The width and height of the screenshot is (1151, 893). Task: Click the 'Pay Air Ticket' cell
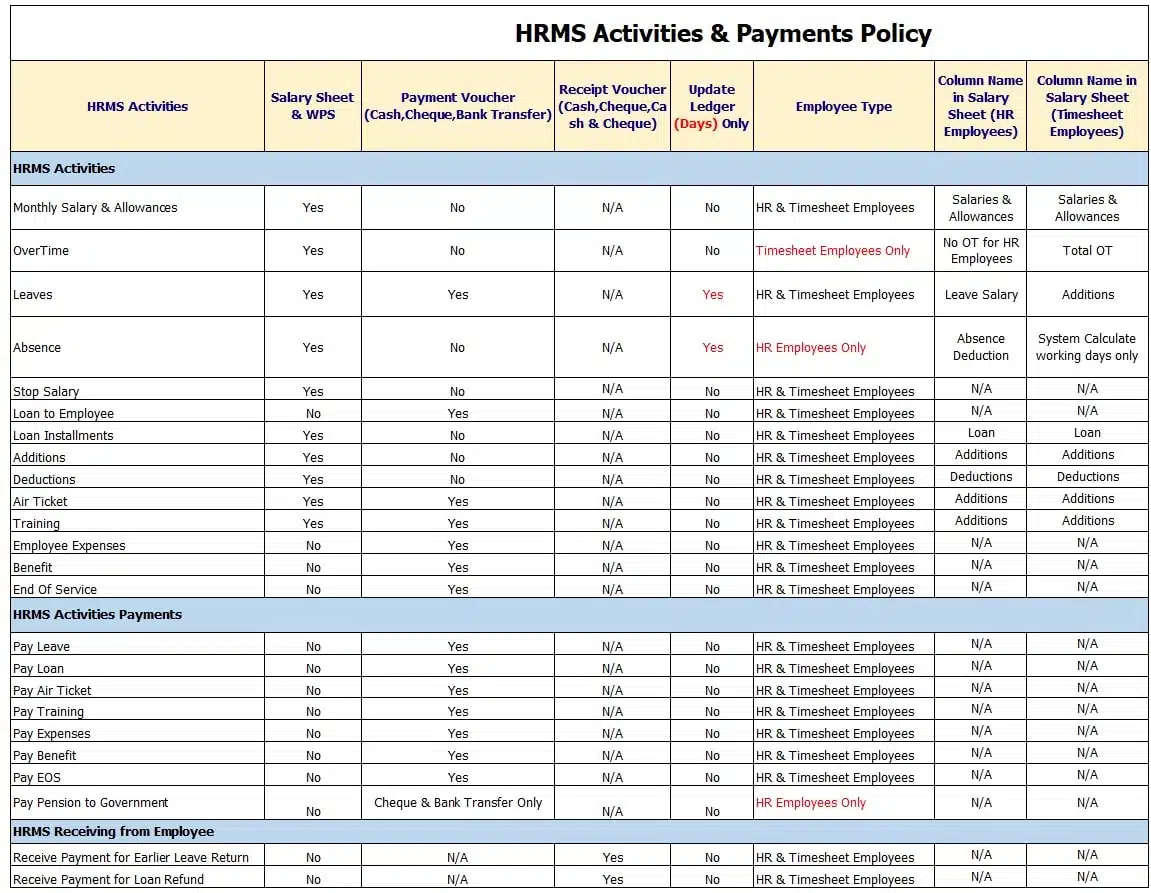click(x=137, y=690)
